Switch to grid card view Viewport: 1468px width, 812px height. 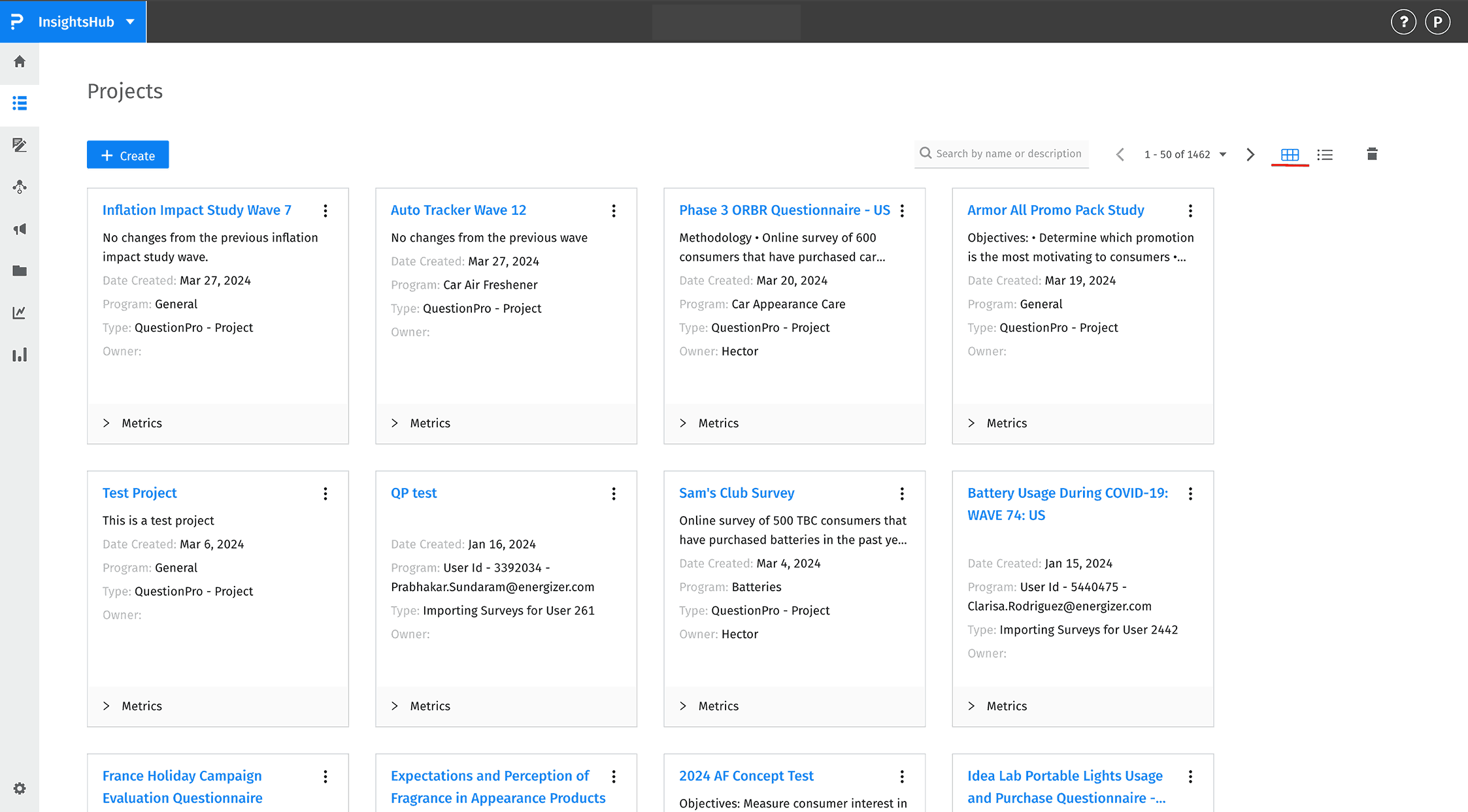coord(1290,155)
